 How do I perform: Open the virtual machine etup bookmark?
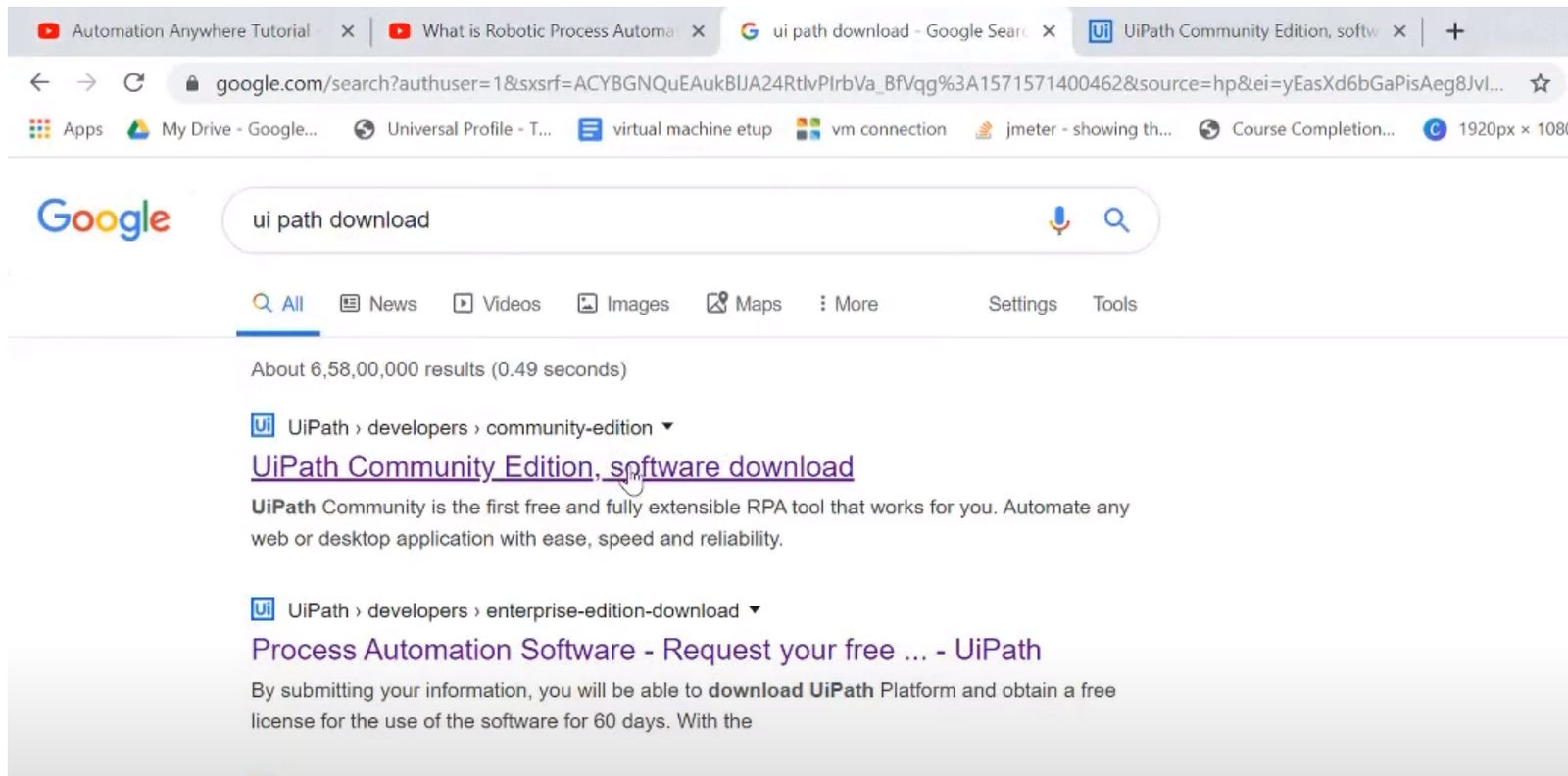(x=675, y=129)
